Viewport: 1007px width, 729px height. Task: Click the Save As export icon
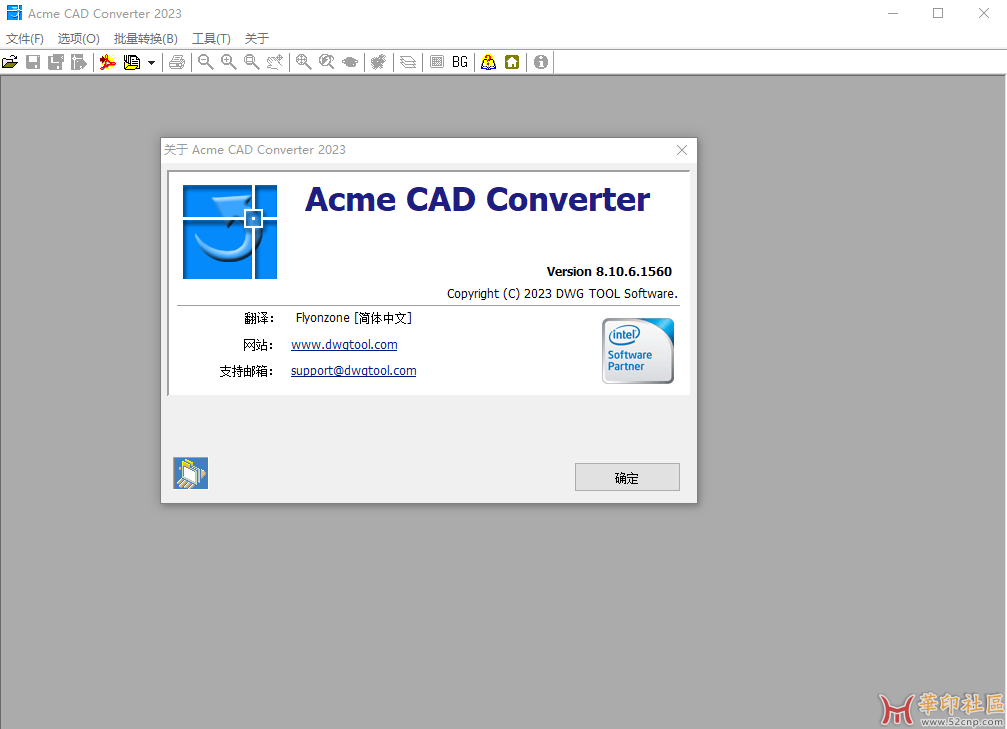(79, 62)
